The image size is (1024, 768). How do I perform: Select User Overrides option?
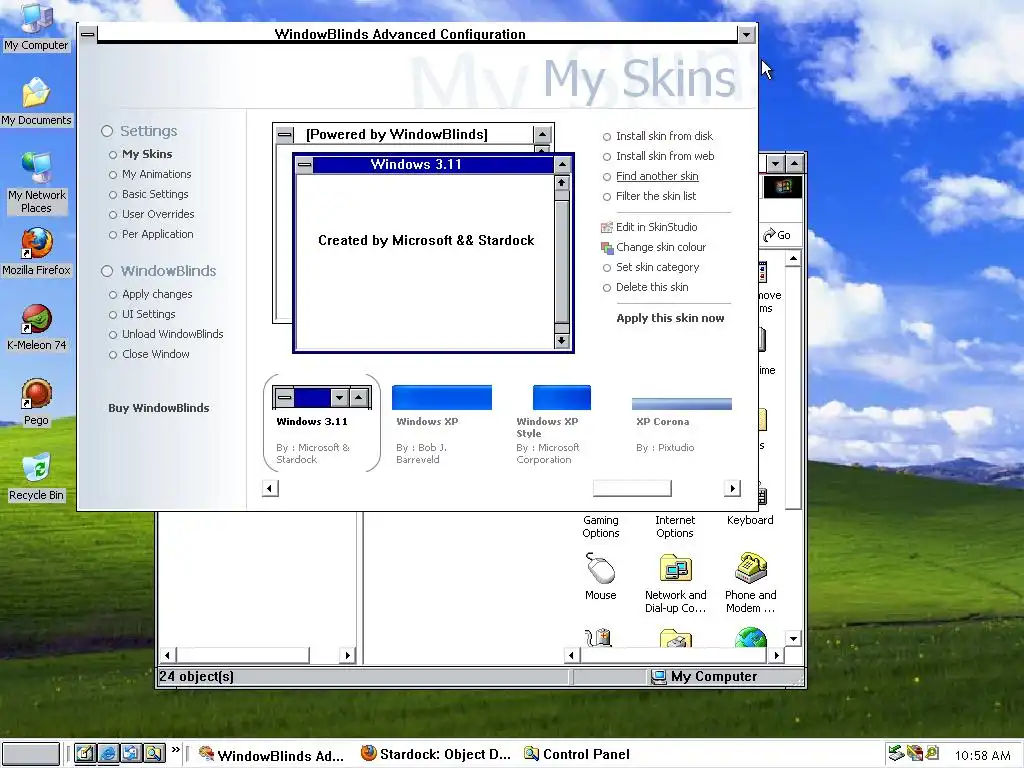pyautogui.click(x=157, y=214)
